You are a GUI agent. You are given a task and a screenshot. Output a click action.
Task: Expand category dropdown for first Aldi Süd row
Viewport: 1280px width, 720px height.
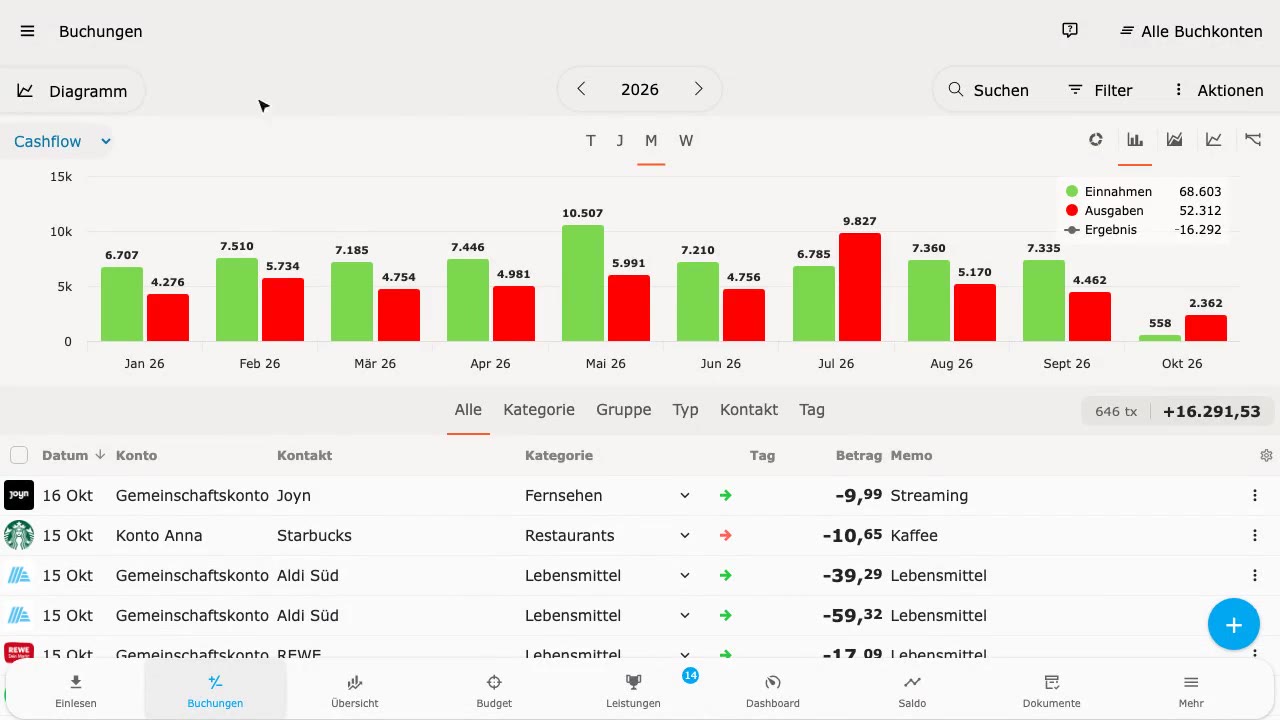pyautogui.click(x=685, y=575)
